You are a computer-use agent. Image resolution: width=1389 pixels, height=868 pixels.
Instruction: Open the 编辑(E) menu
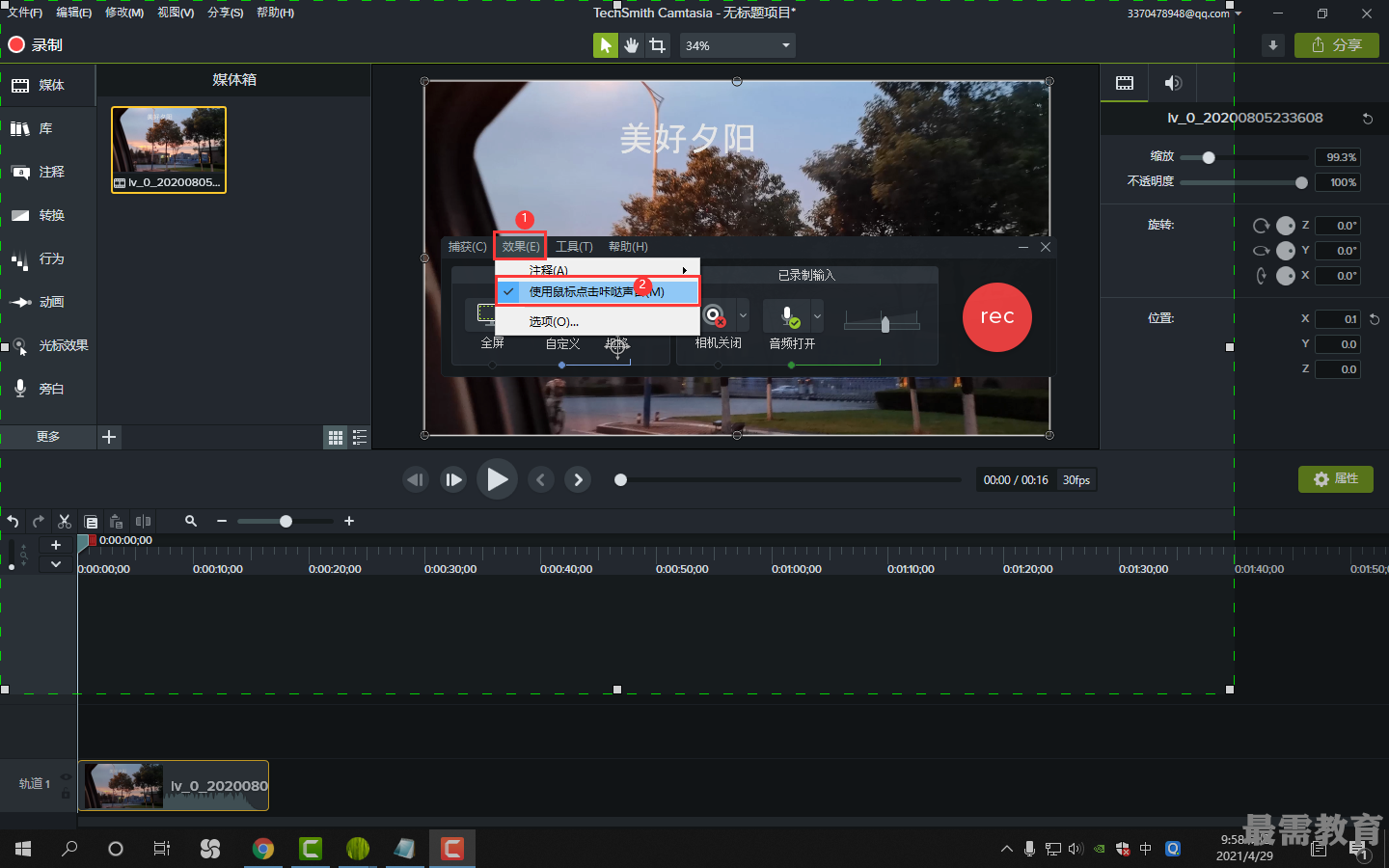tap(74, 13)
